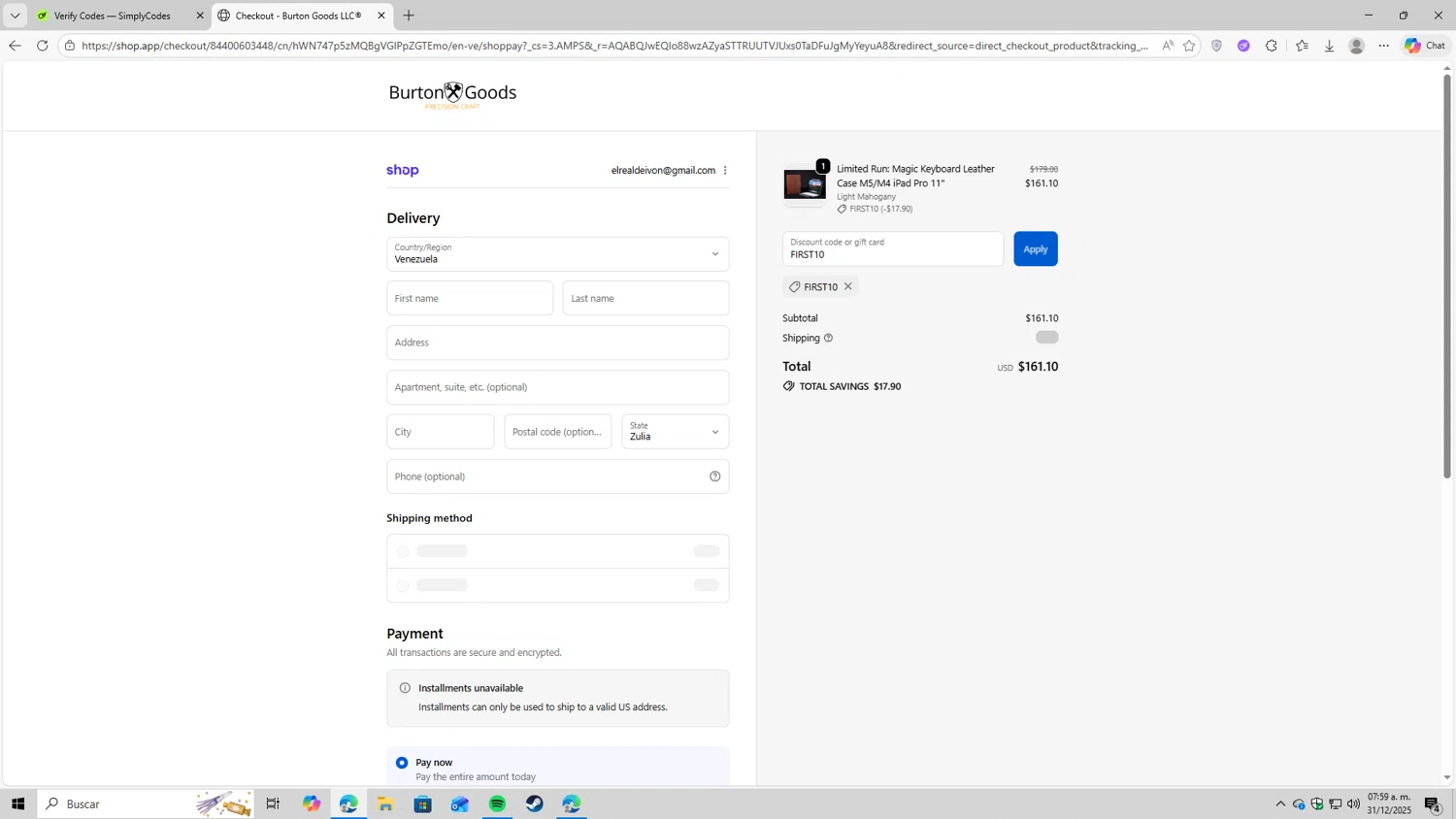Open Outlook from the taskbar
The width and height of the screenshot is (1456, 819).
pyautogui.click(x=460, y=803)
